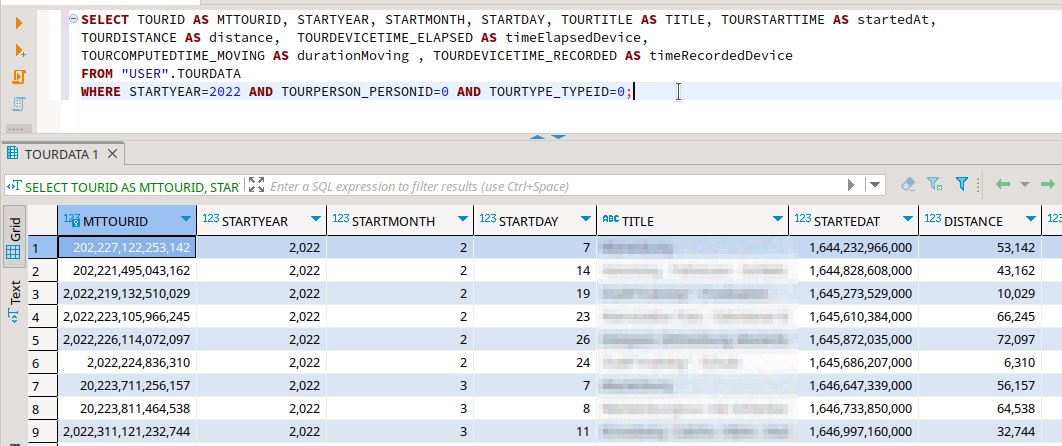Select cell 2,022,224,836,310
Screen dimensions: 1062x446
point(127,363)
